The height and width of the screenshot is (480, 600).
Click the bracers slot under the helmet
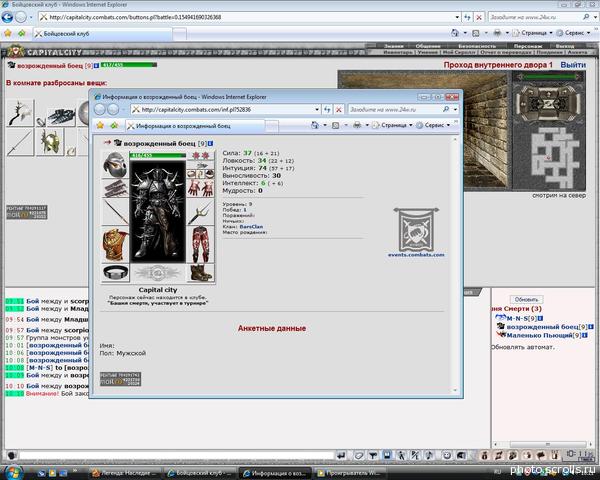[115, 189]
